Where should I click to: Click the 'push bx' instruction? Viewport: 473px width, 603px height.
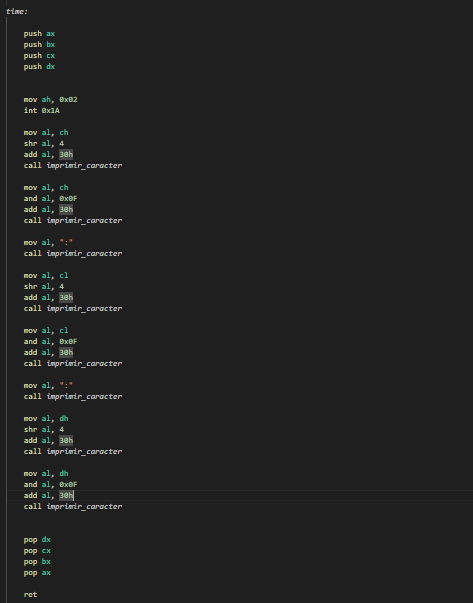(x=39, y=45)
